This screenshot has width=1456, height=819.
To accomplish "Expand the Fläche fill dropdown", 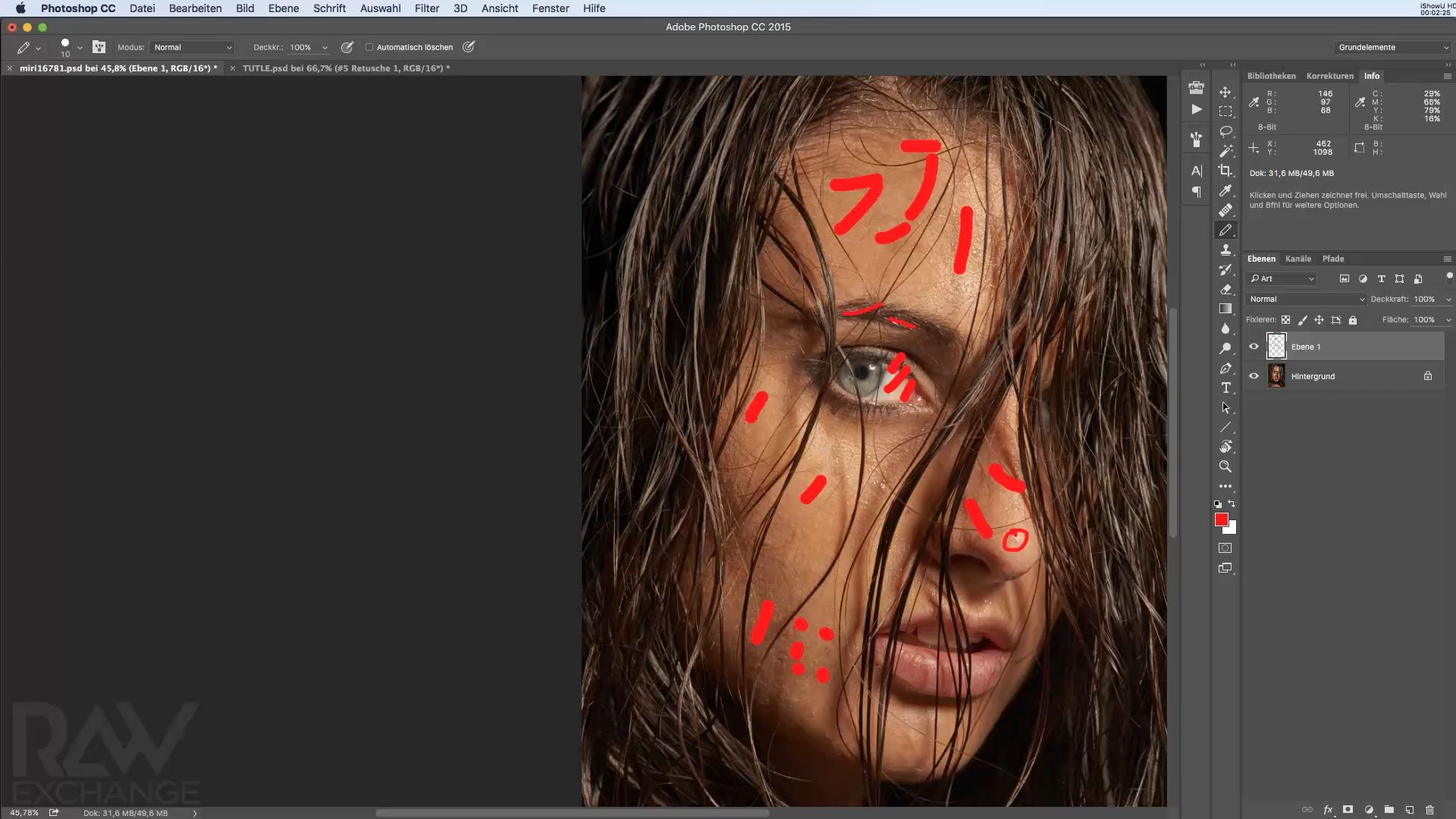I will tap(1448, 320).
